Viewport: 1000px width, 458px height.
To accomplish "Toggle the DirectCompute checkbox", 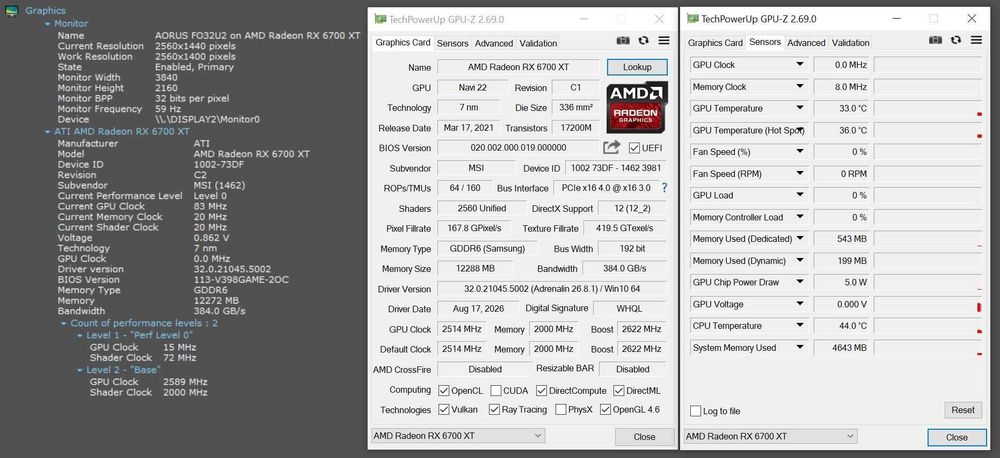I will click(541, 390).
